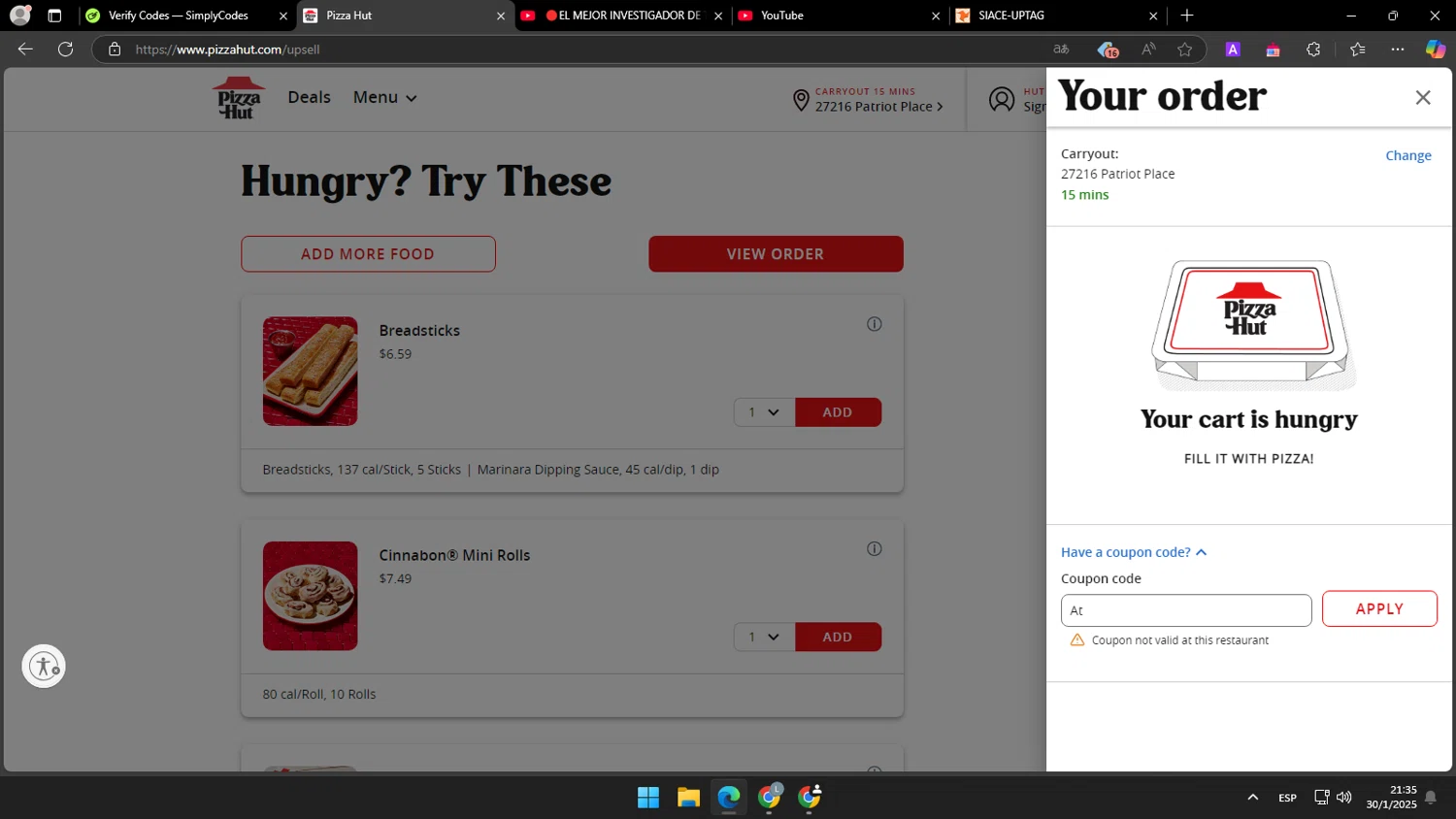This screenshot has width=1456, height=819.
Task: Click ADD MORE FOOD button
Action: [x=368, y=254]
